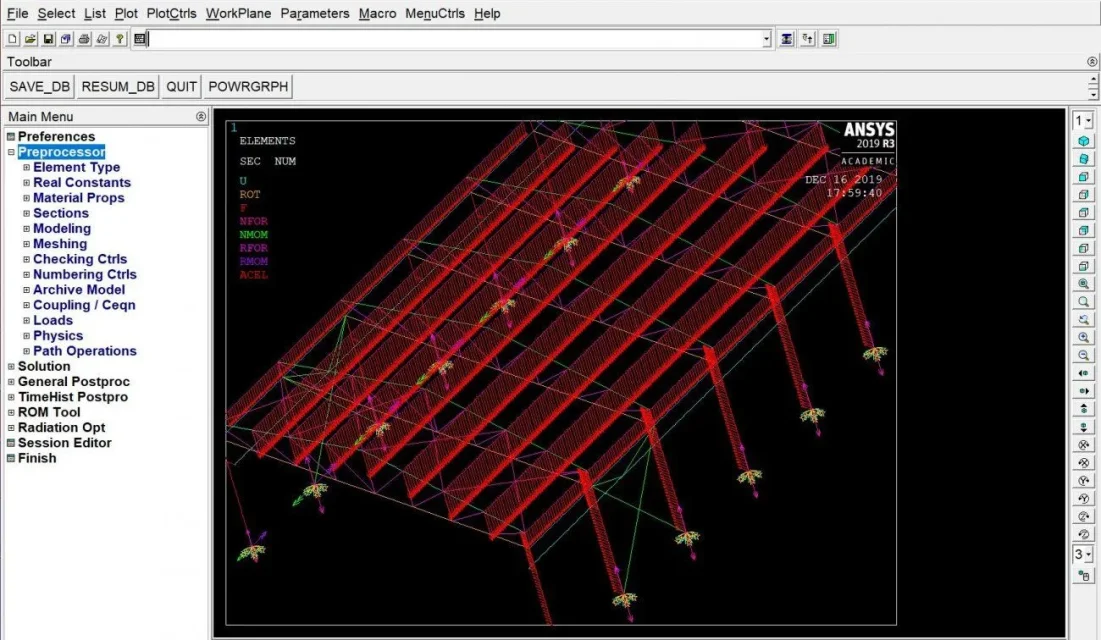Click the ANSYS Help question mark icon
Image resolution: width=1101 pixels, height=640 pixels.
tap(120, 39)
